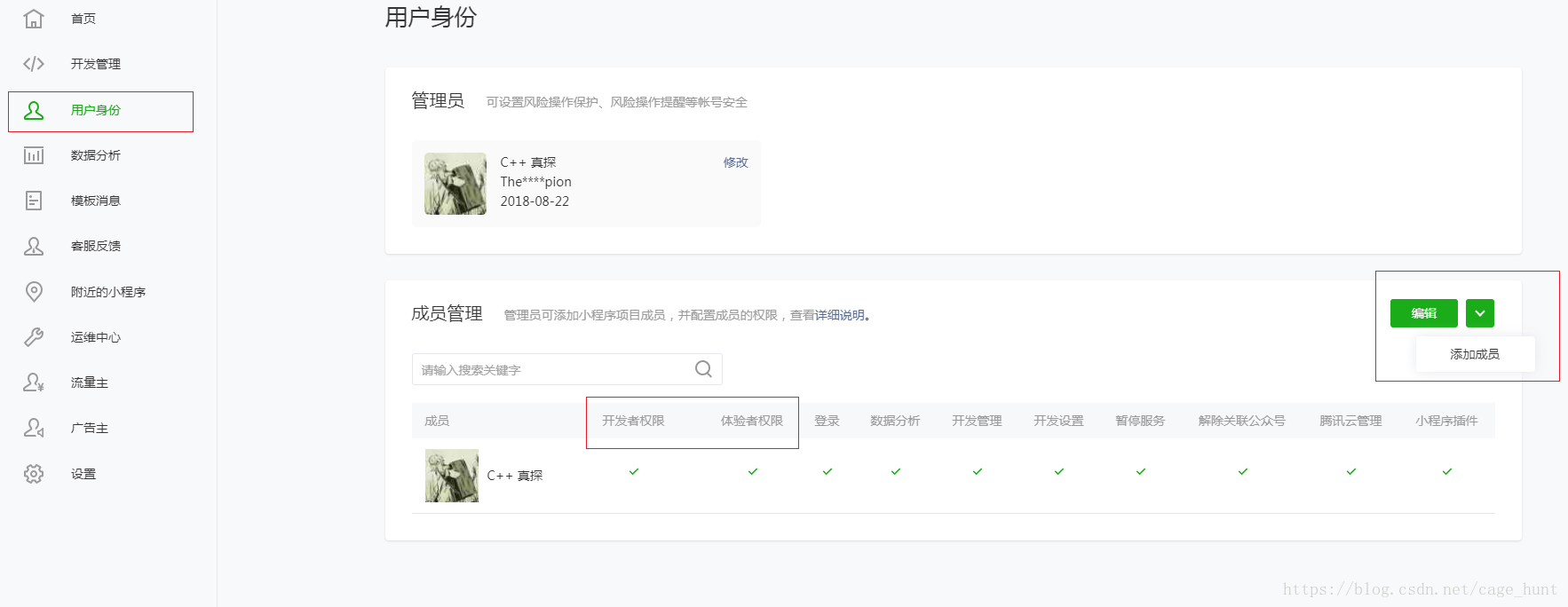Click checkmark under 开发管理 column
This screenshot has height=607, width=1568.
coord(978,471)
